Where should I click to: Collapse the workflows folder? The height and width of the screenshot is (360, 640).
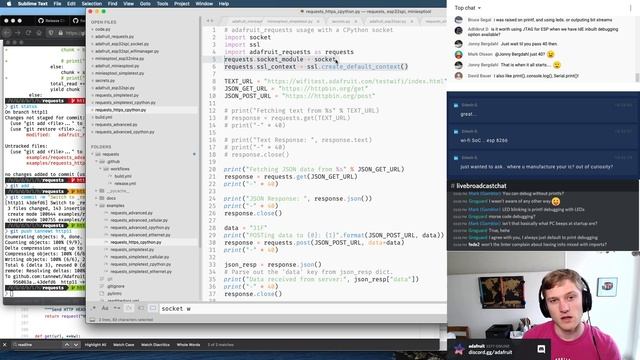(x=101, y=169)
